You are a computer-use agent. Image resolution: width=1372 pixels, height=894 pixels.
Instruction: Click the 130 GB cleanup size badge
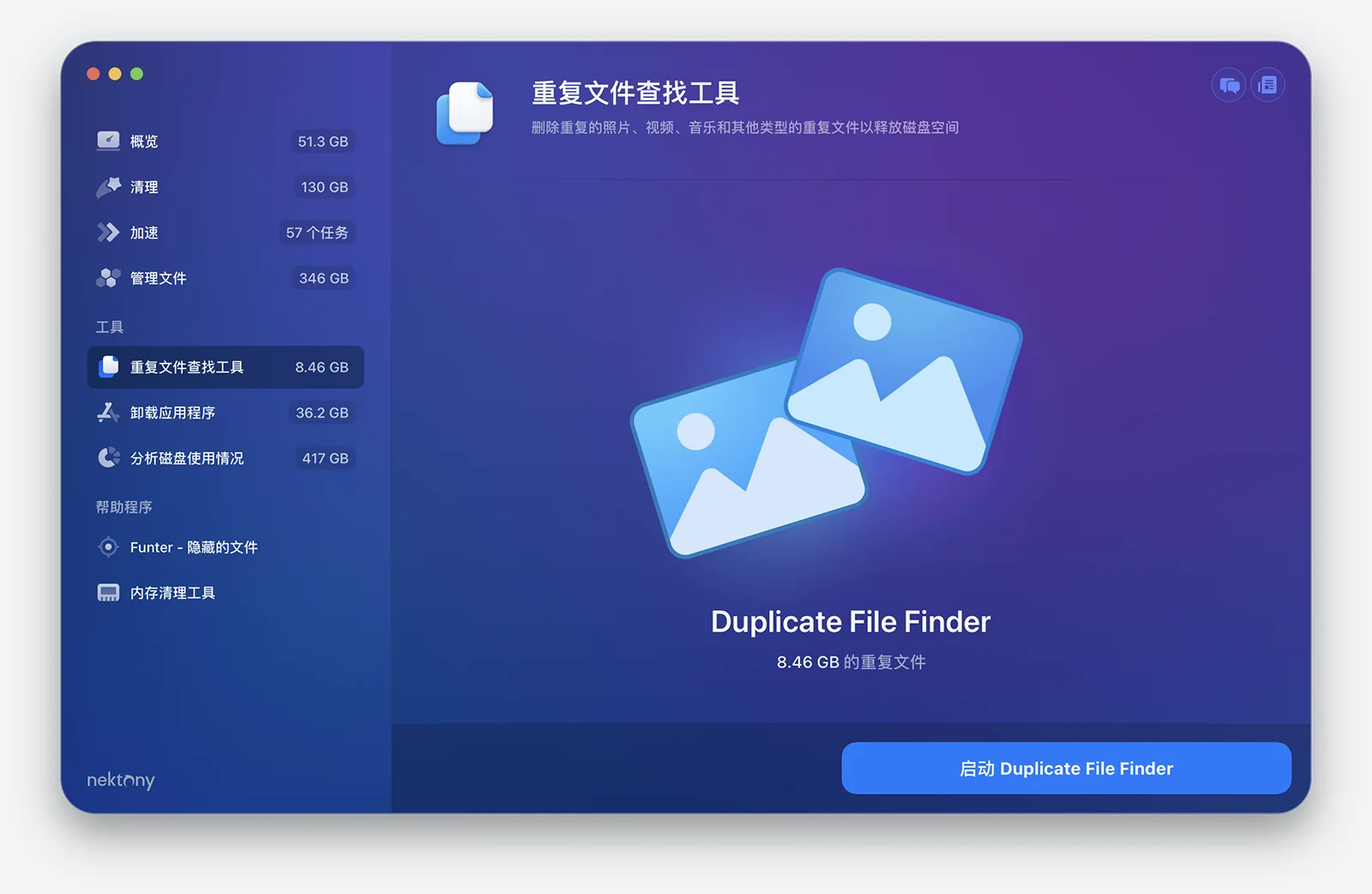324,187
